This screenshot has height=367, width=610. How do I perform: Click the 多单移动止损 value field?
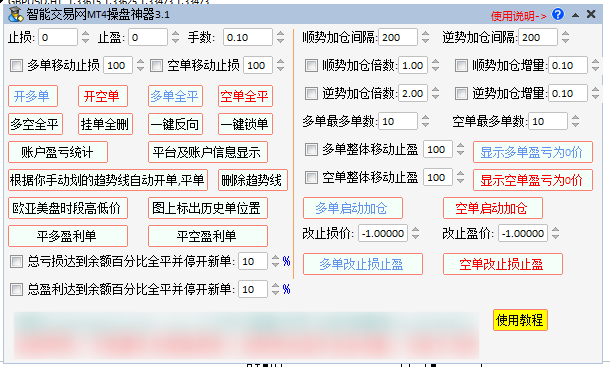118,65
